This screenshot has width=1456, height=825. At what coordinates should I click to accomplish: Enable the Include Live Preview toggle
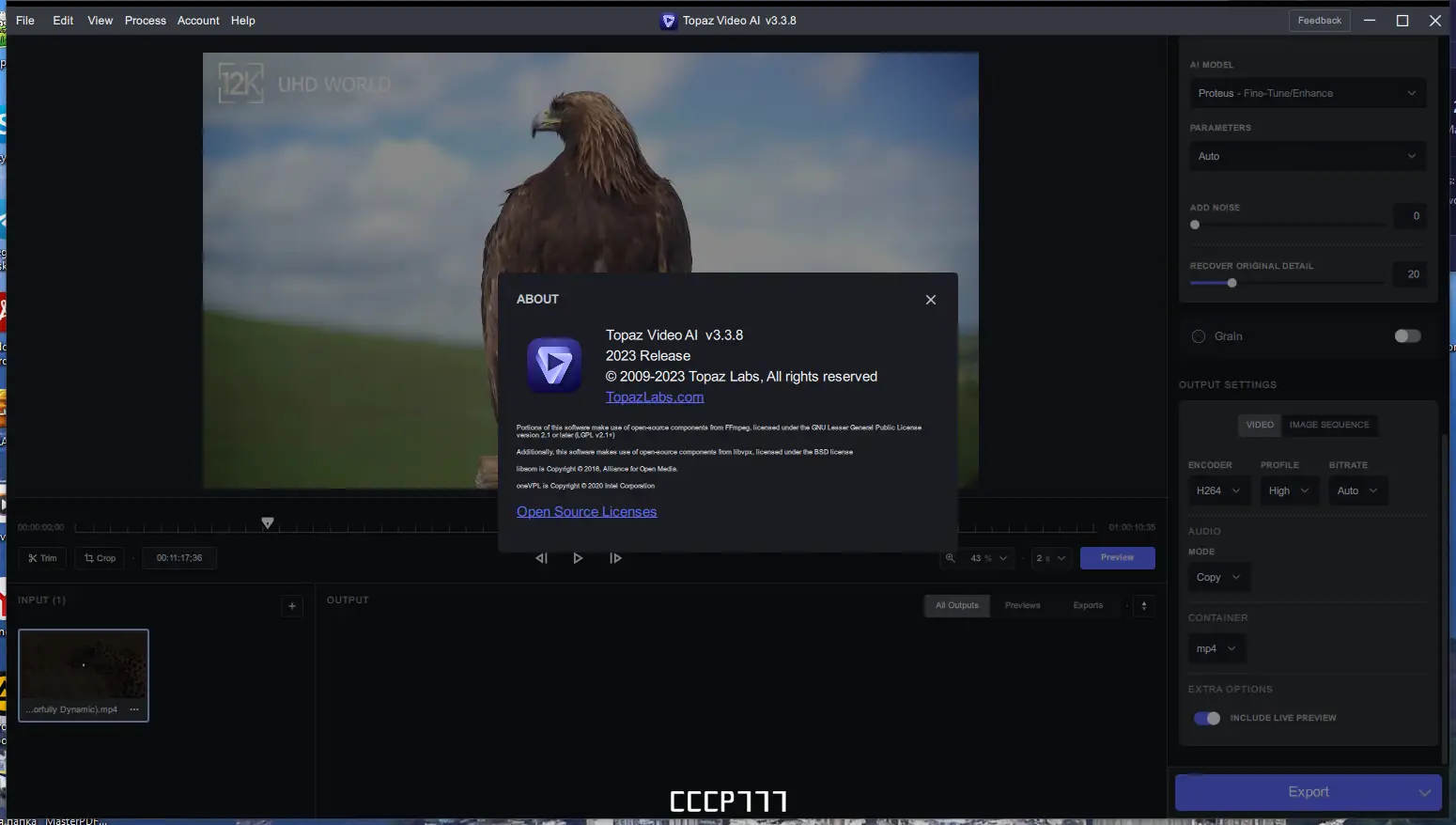tap(1206, 718)
